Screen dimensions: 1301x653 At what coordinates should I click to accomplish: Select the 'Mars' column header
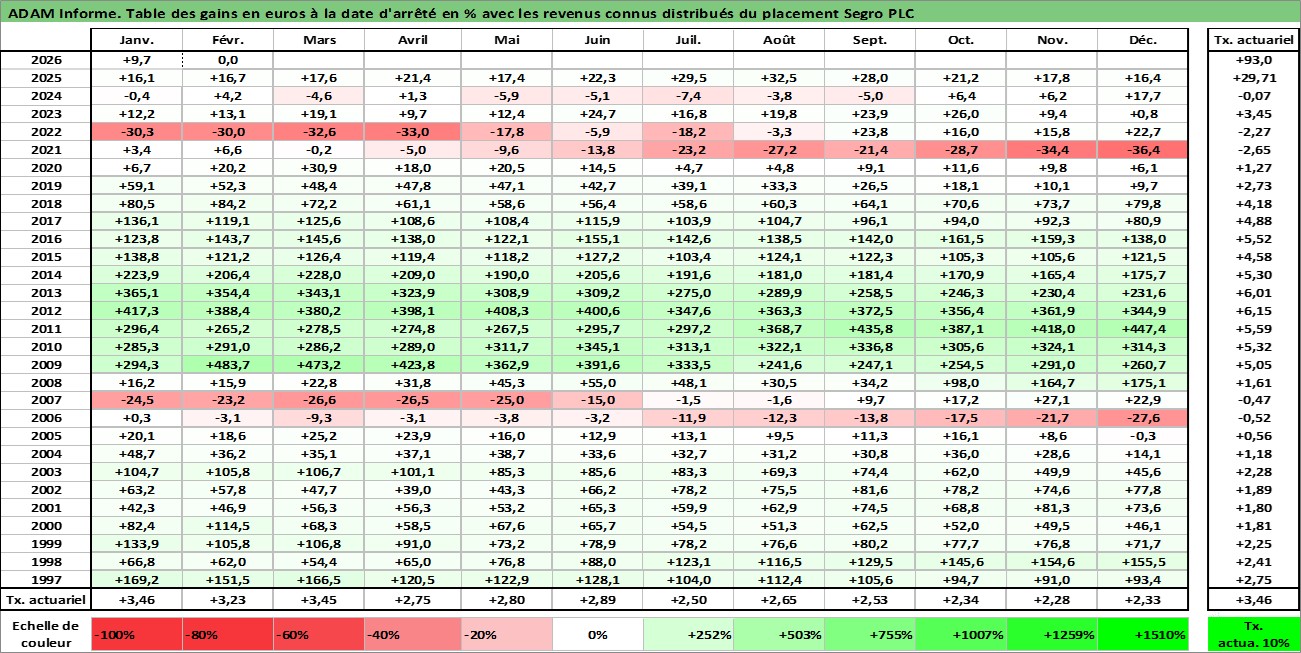coord(317,40)
